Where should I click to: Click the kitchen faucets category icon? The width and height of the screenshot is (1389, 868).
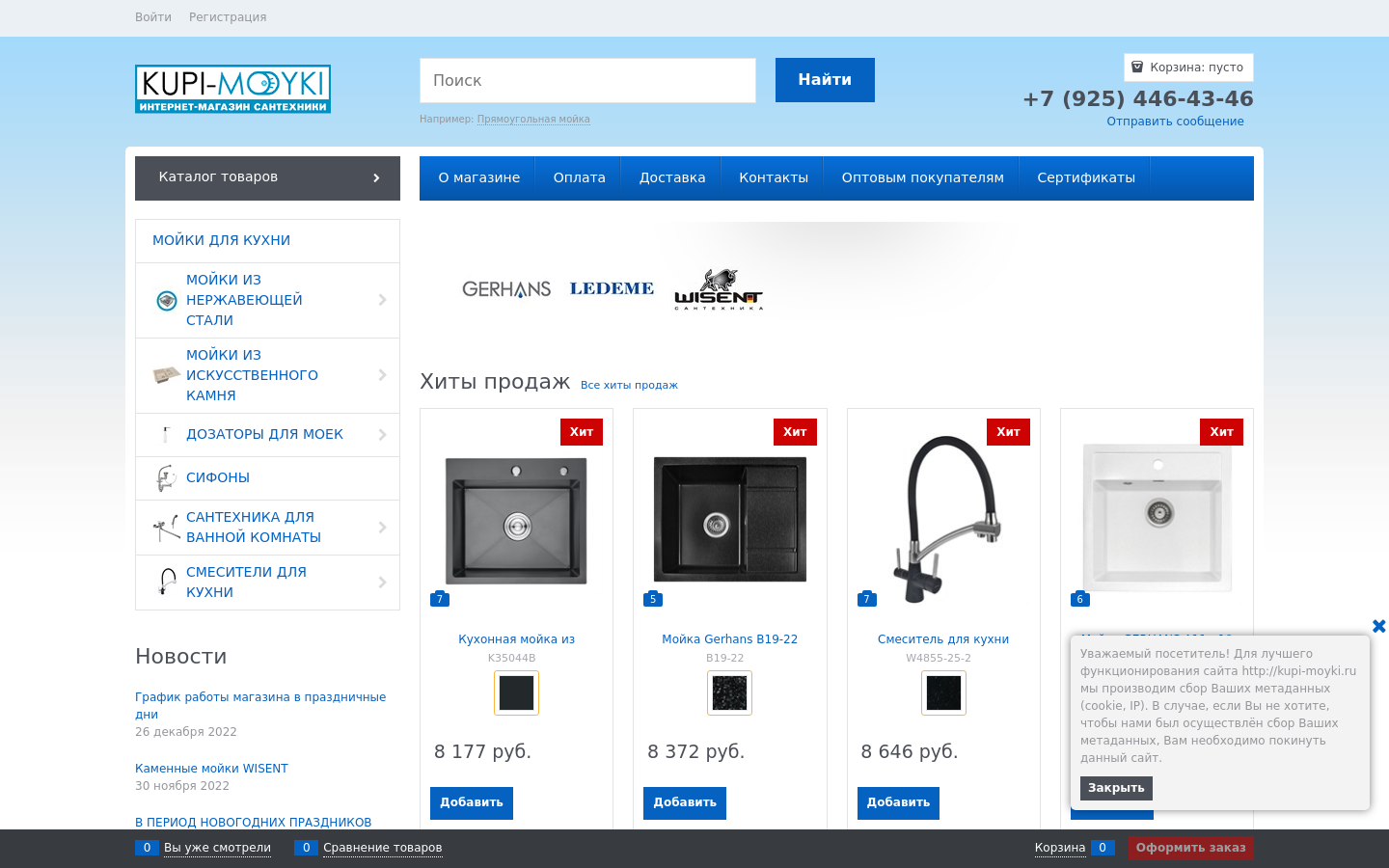(167, 583)
